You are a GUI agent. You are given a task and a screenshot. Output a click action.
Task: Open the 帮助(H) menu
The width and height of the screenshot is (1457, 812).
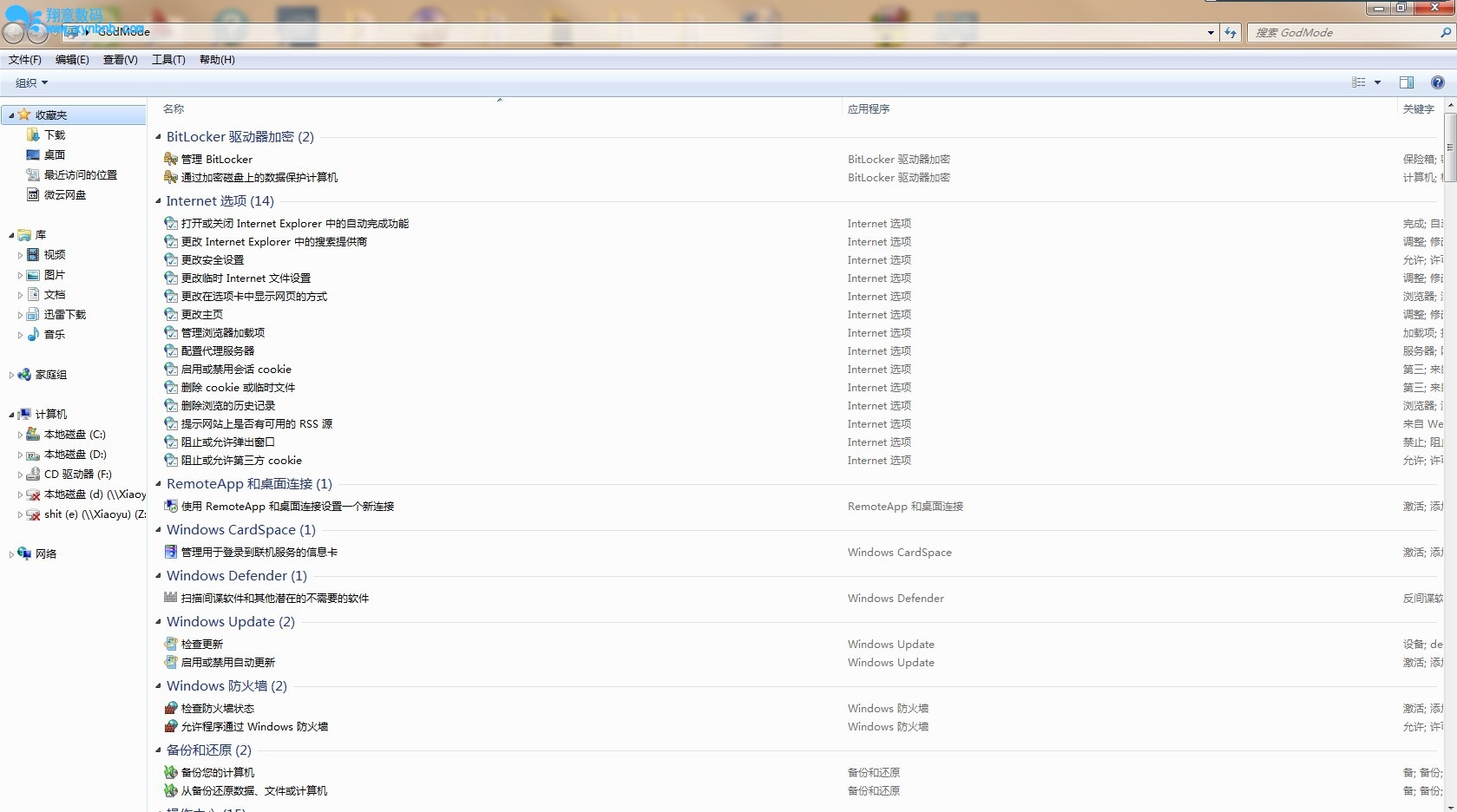[217, 60]
